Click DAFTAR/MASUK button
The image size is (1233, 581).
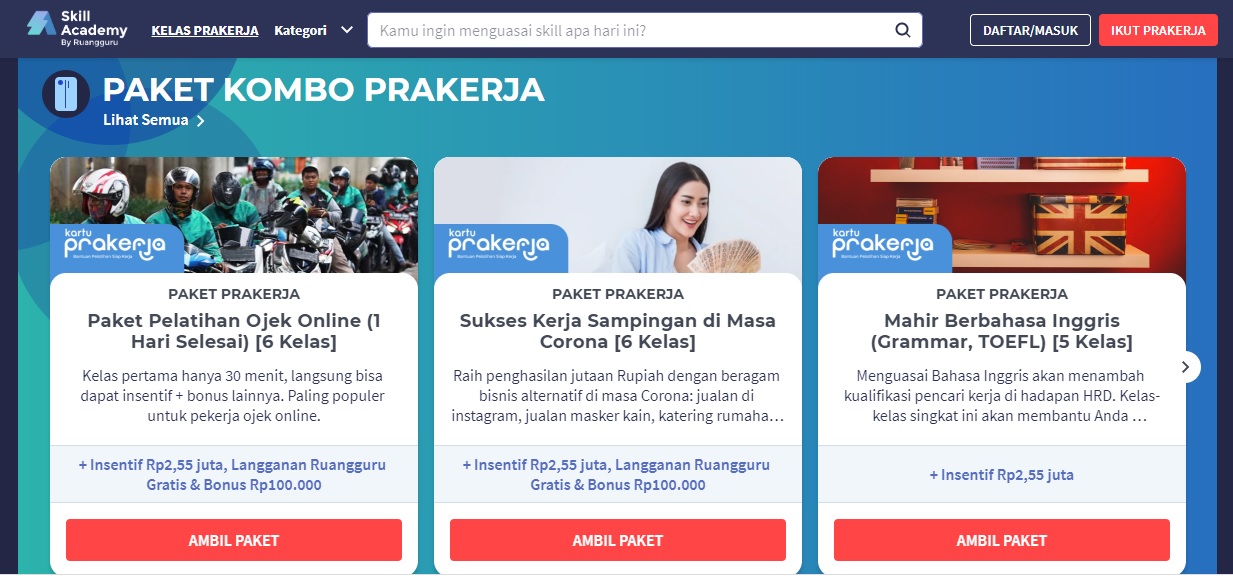click(x=1030, y=30)
